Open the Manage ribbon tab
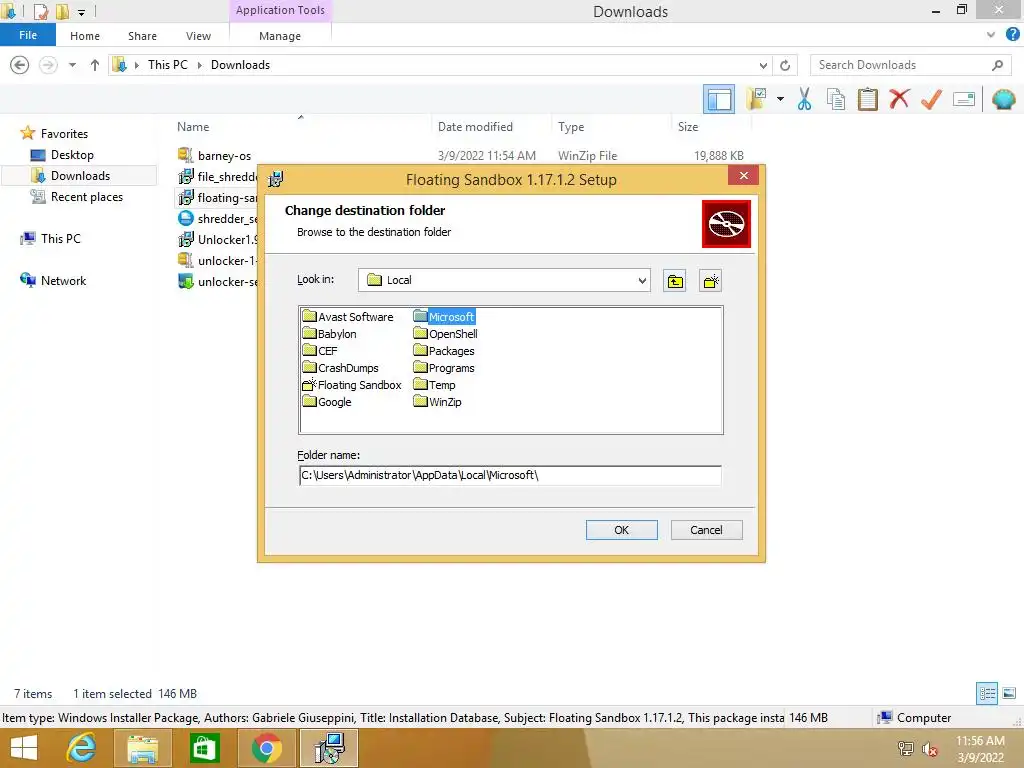This screenshot has width=1024, height=768. pos(280,36)
